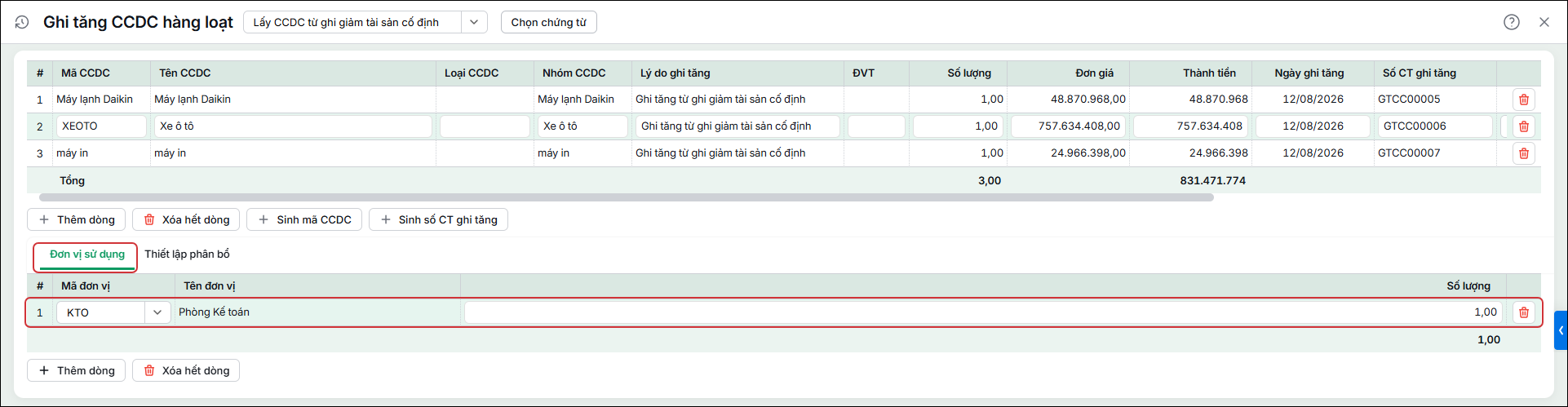Viewport: 1568px width, 407px height.
Task: Add a row to the CCDC table
Action: 77,219
